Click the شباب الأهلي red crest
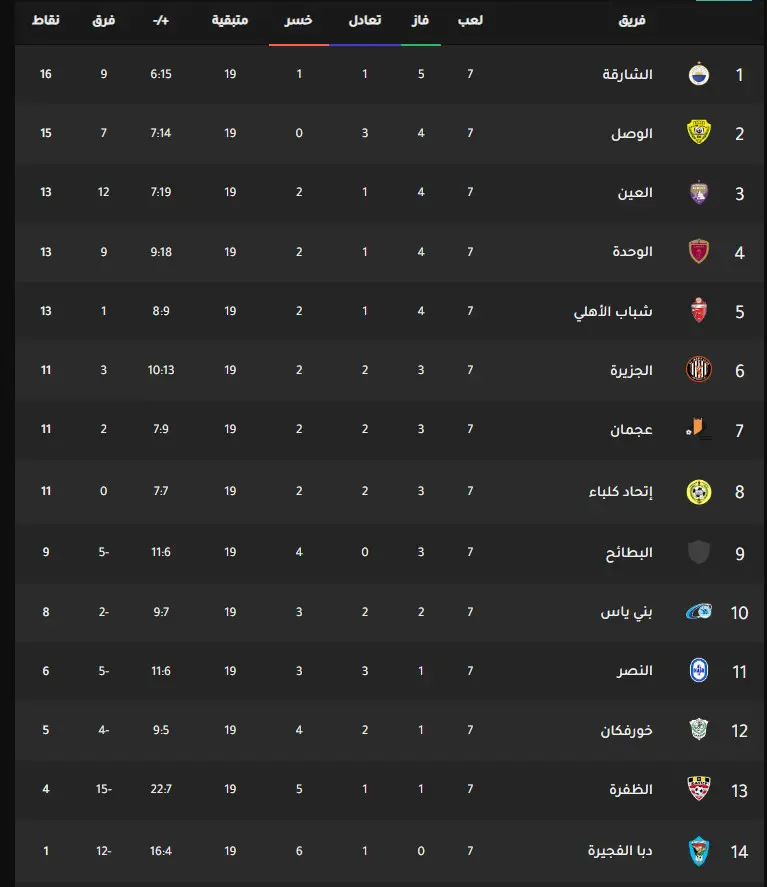This screenshot has width=767, height=887. click(699, 311)
